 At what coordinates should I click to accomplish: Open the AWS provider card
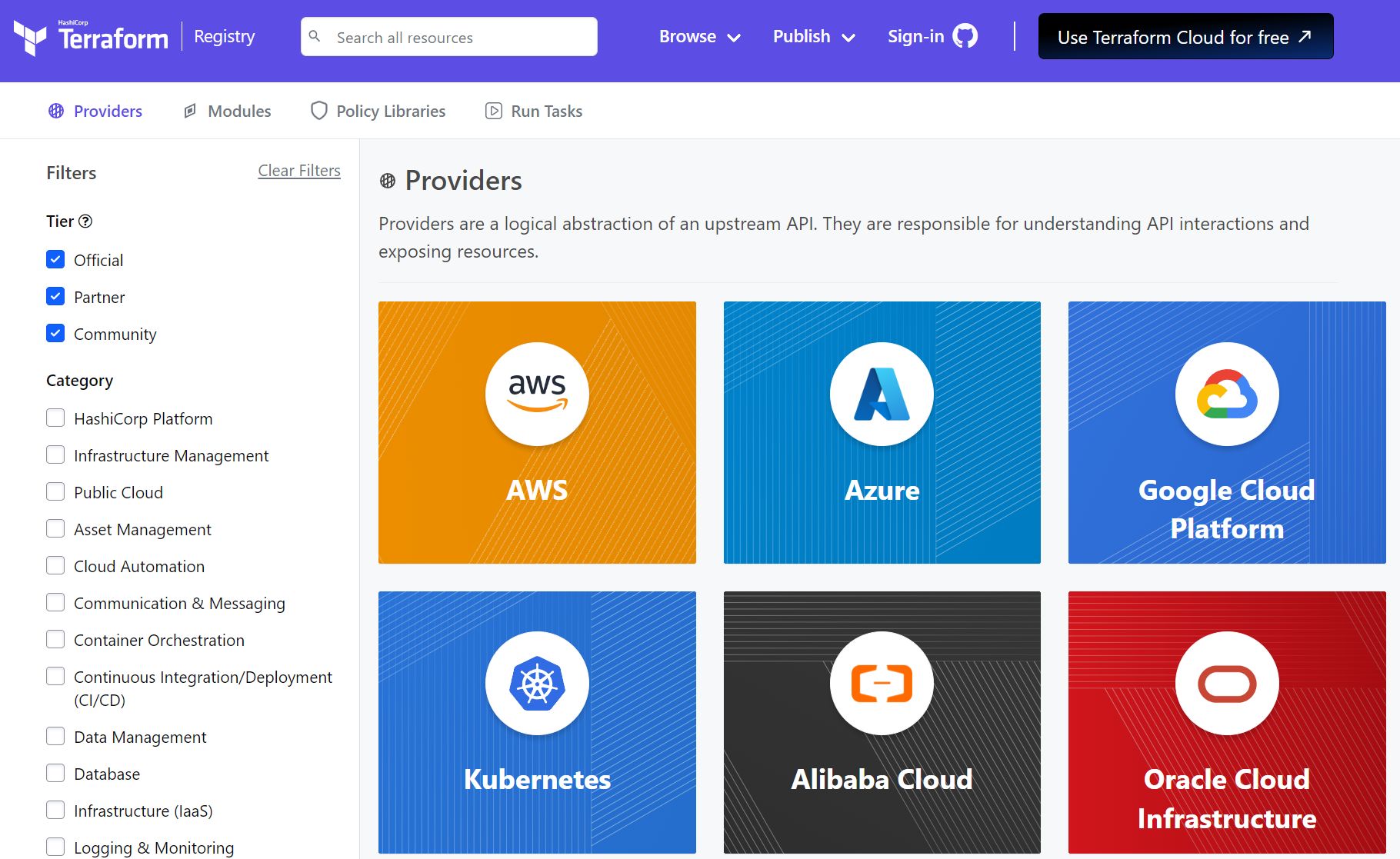click(537, 432)
